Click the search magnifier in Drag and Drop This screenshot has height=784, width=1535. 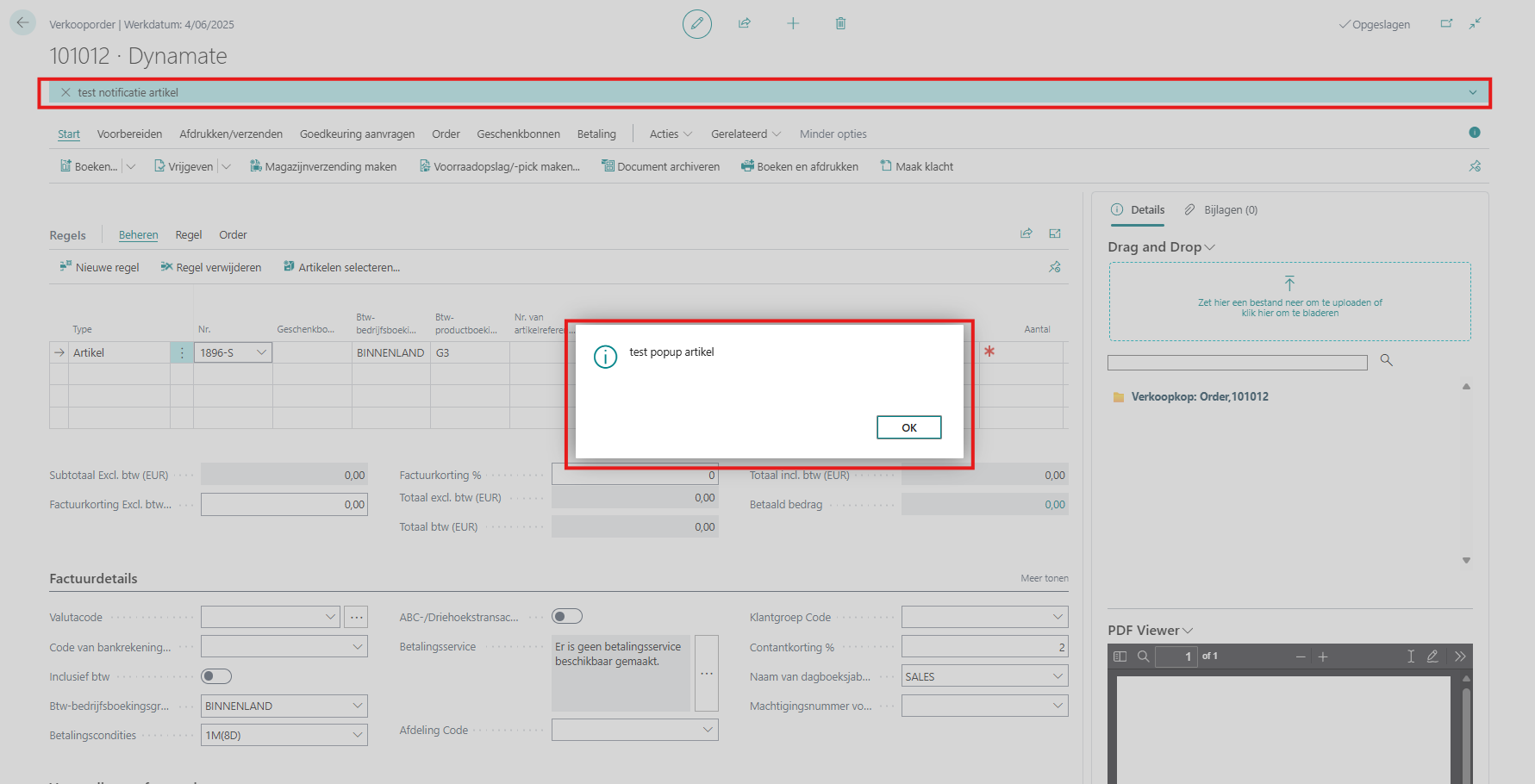[1387, 360]
